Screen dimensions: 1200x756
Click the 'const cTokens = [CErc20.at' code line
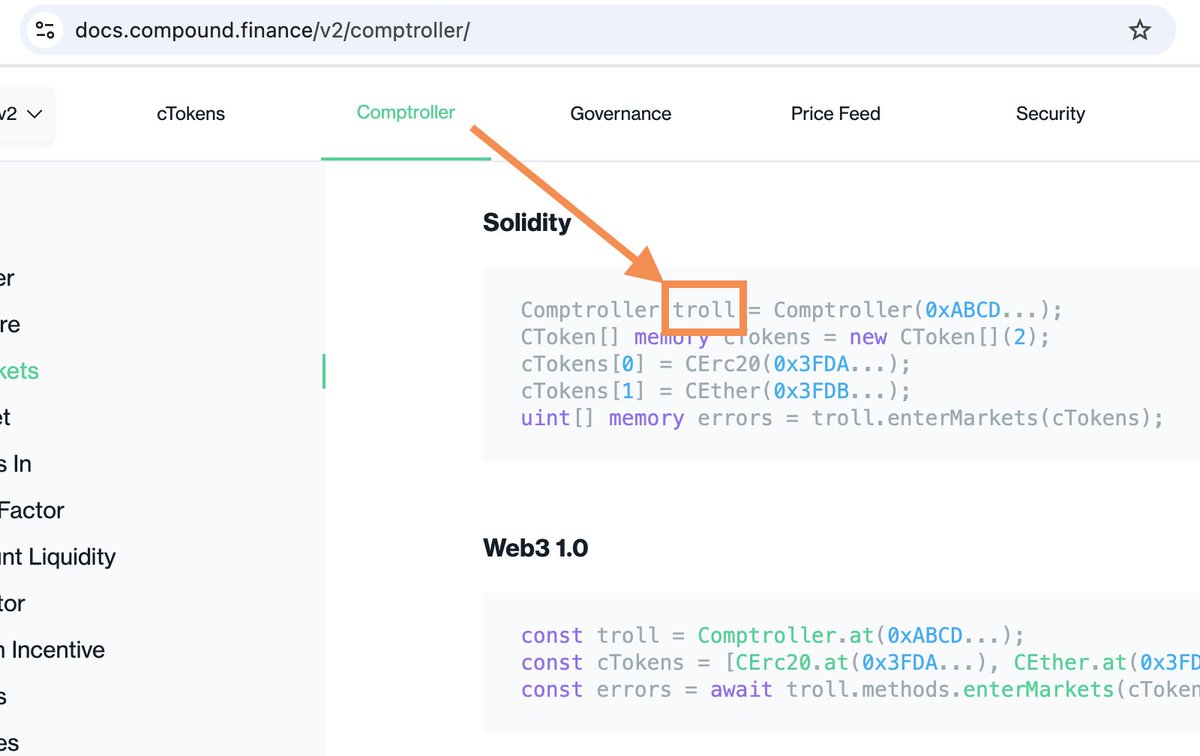[860, 663]
